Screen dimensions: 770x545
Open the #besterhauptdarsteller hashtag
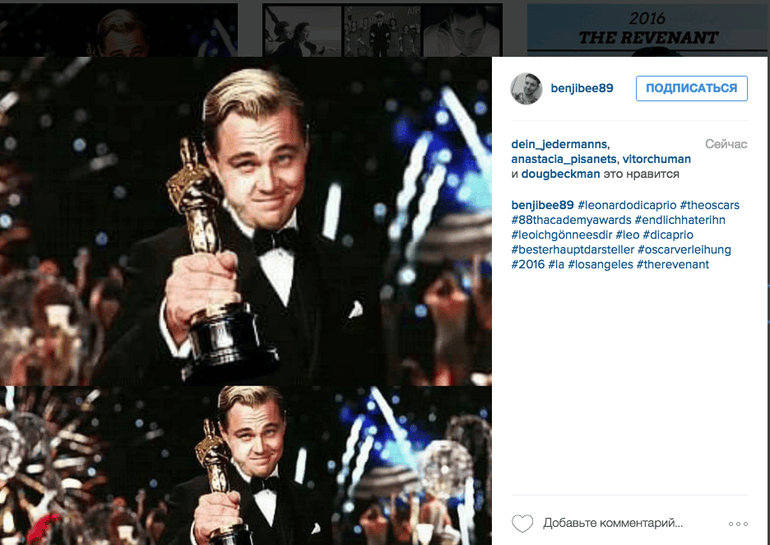click(573, 249)
